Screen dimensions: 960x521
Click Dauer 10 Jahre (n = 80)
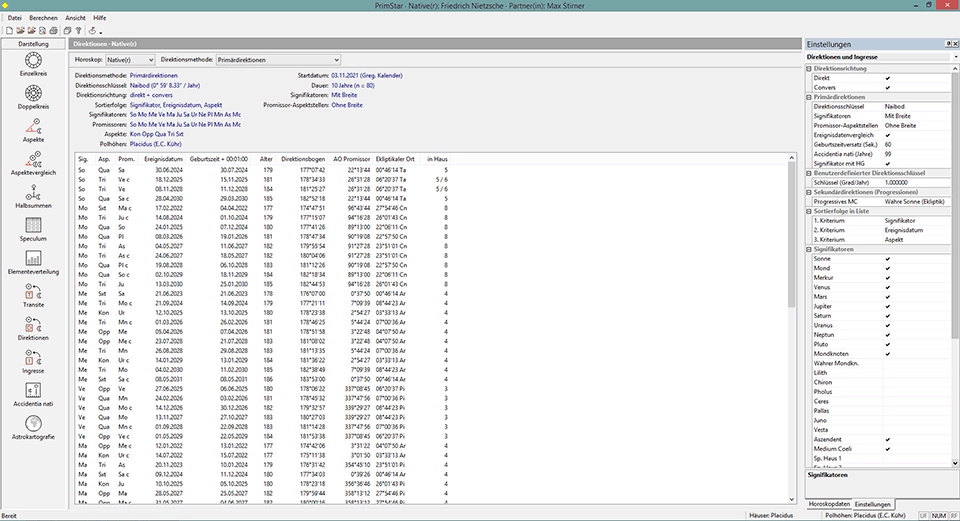[353, 86]
